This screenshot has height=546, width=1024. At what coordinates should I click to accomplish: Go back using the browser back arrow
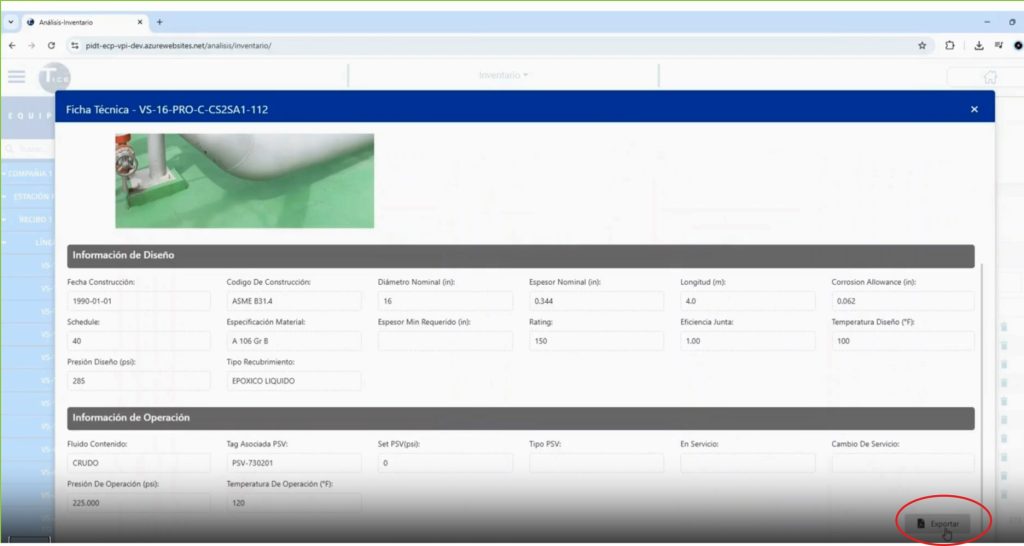(x=12, y=45)
